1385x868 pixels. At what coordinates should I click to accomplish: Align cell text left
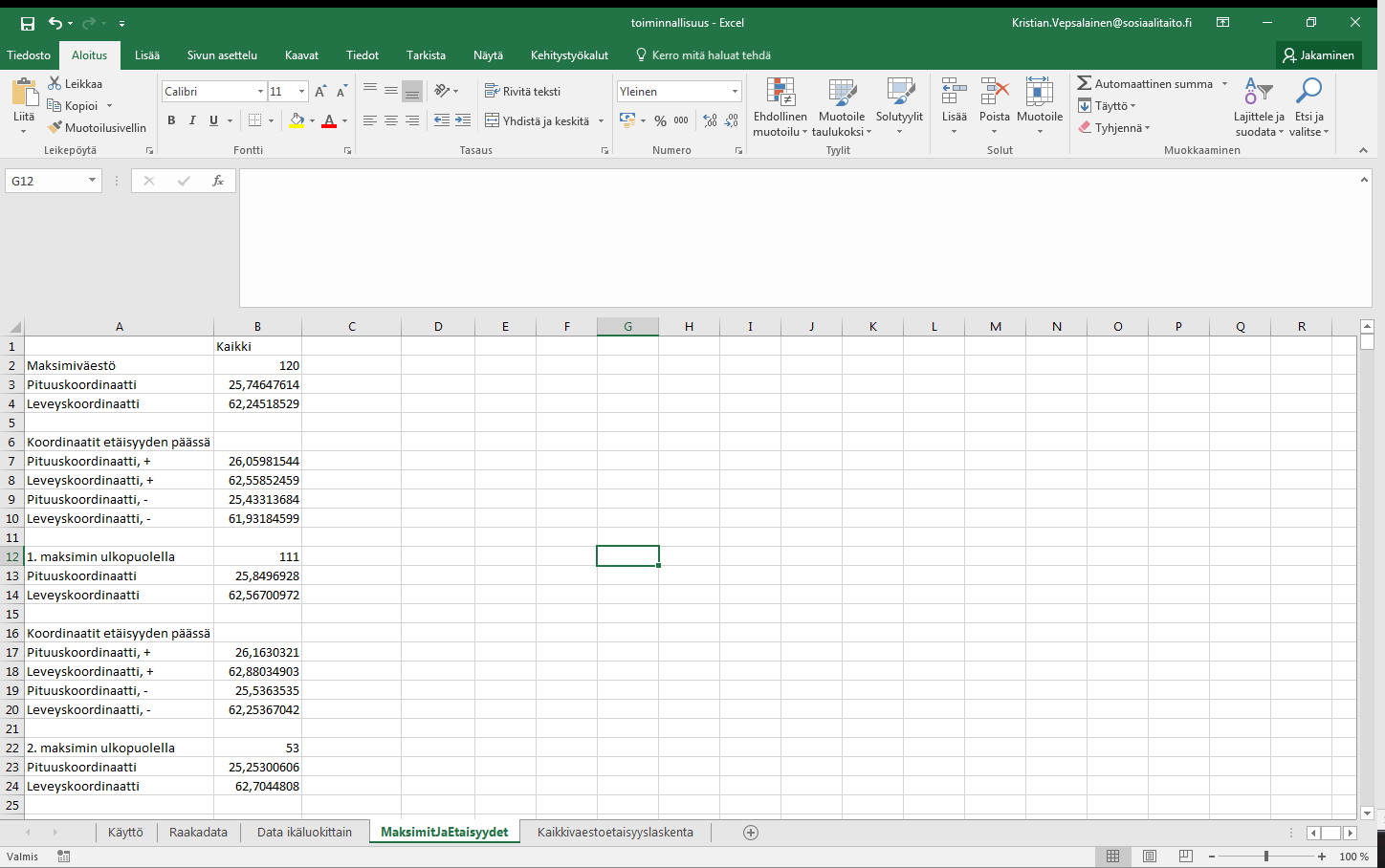pyautogui.click(x=370, y=120)
